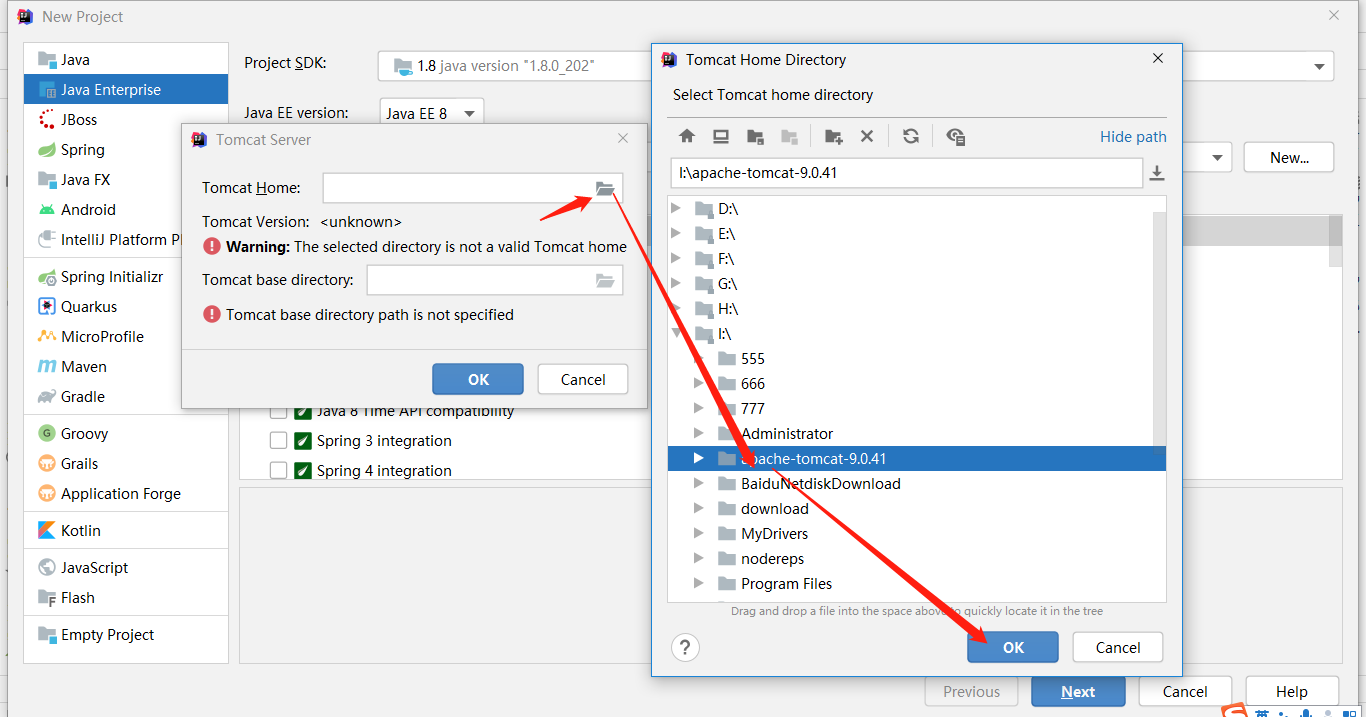This screenshot has width=1366, height=717.
Task: Select the Java project type
Action: pyautogui.click(x=126, y=60)
